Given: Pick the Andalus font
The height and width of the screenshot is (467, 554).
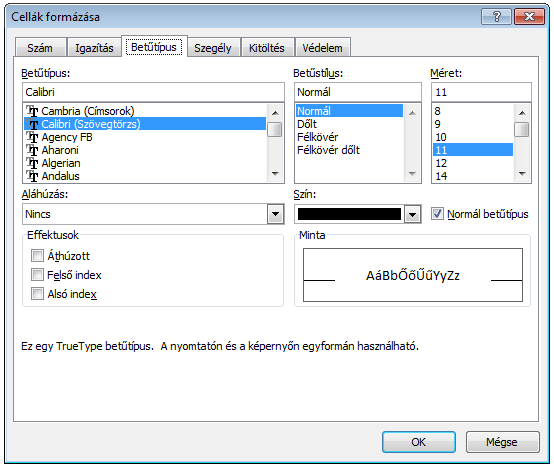Looking at the screenshot, I should [145, 176].
